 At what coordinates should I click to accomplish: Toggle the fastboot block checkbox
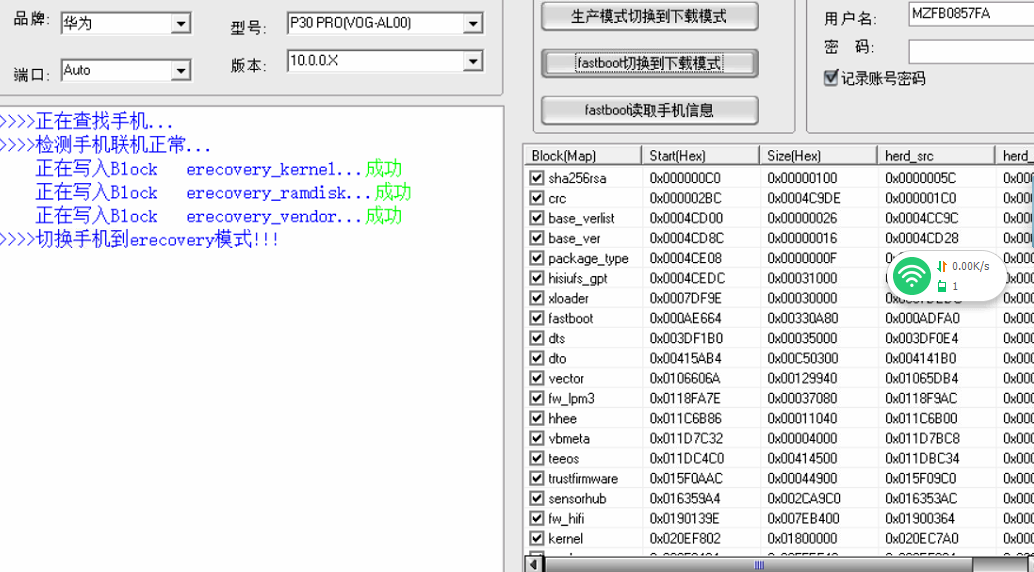coord(537,318)
